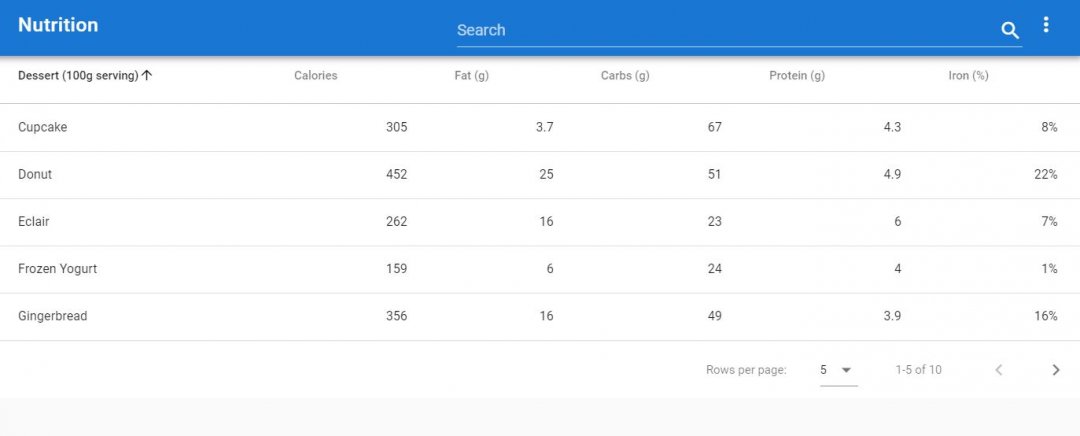This screenshot has width=1080, height=436.
Task: Select the Eclair row
Action: pos(540,222)
